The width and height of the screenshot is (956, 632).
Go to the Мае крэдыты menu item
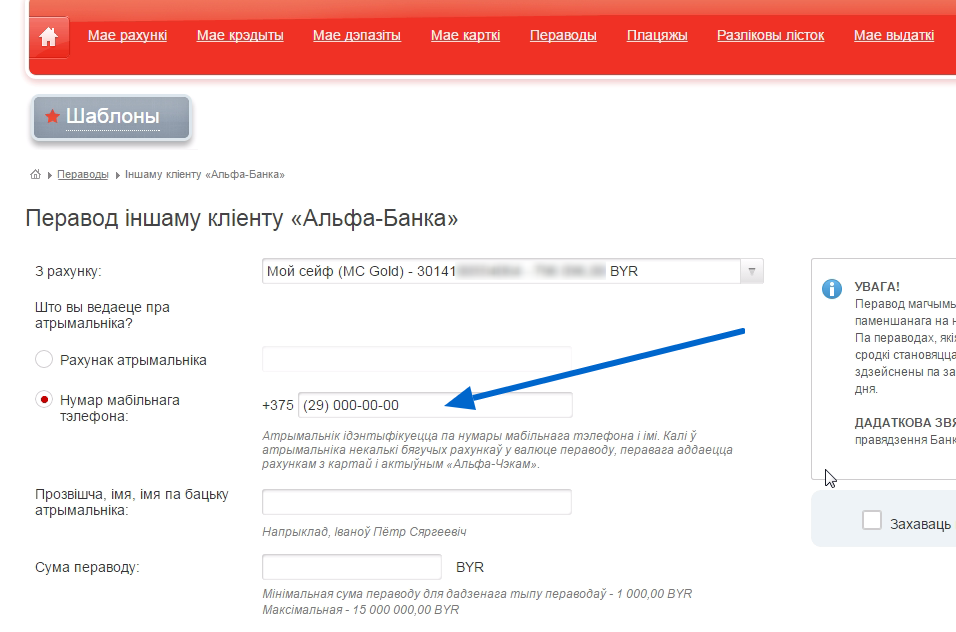click(240, 36)
